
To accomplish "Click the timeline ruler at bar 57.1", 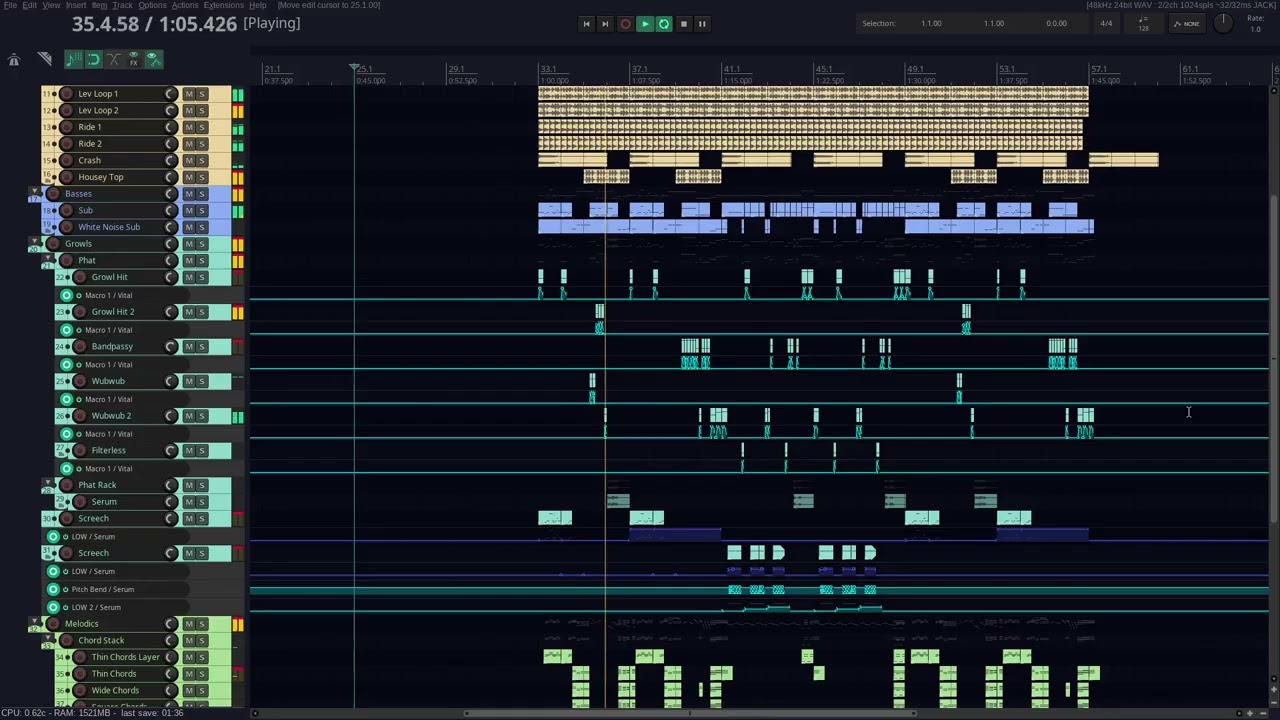I will [1099, 70].
